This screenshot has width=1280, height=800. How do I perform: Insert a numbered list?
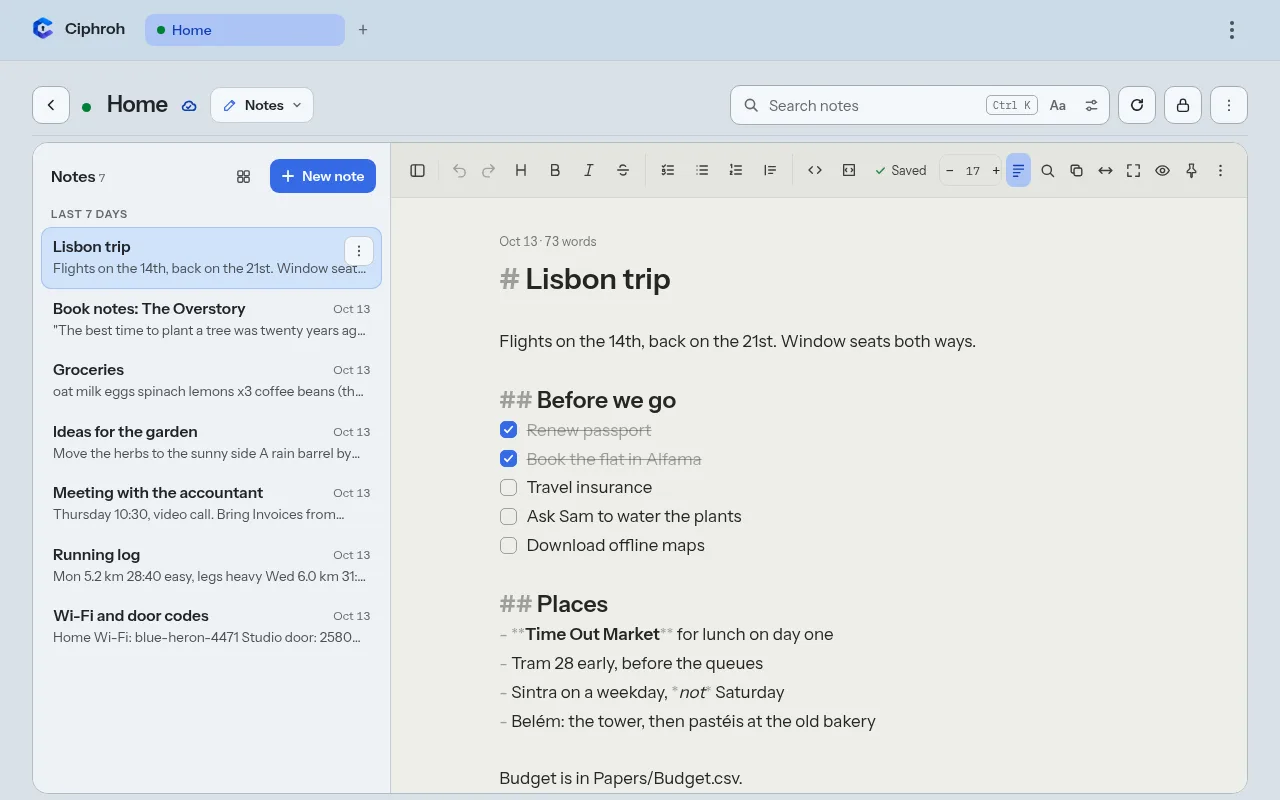point(736,171)
